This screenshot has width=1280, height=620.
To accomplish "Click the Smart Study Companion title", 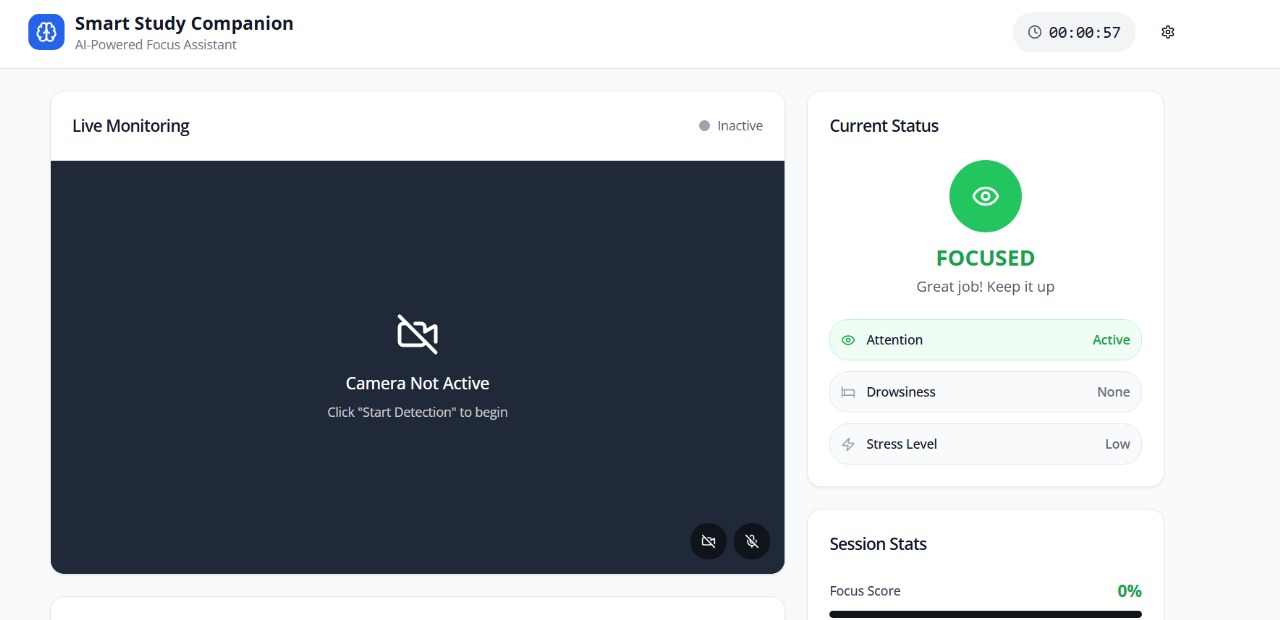I will pos(184,23).
